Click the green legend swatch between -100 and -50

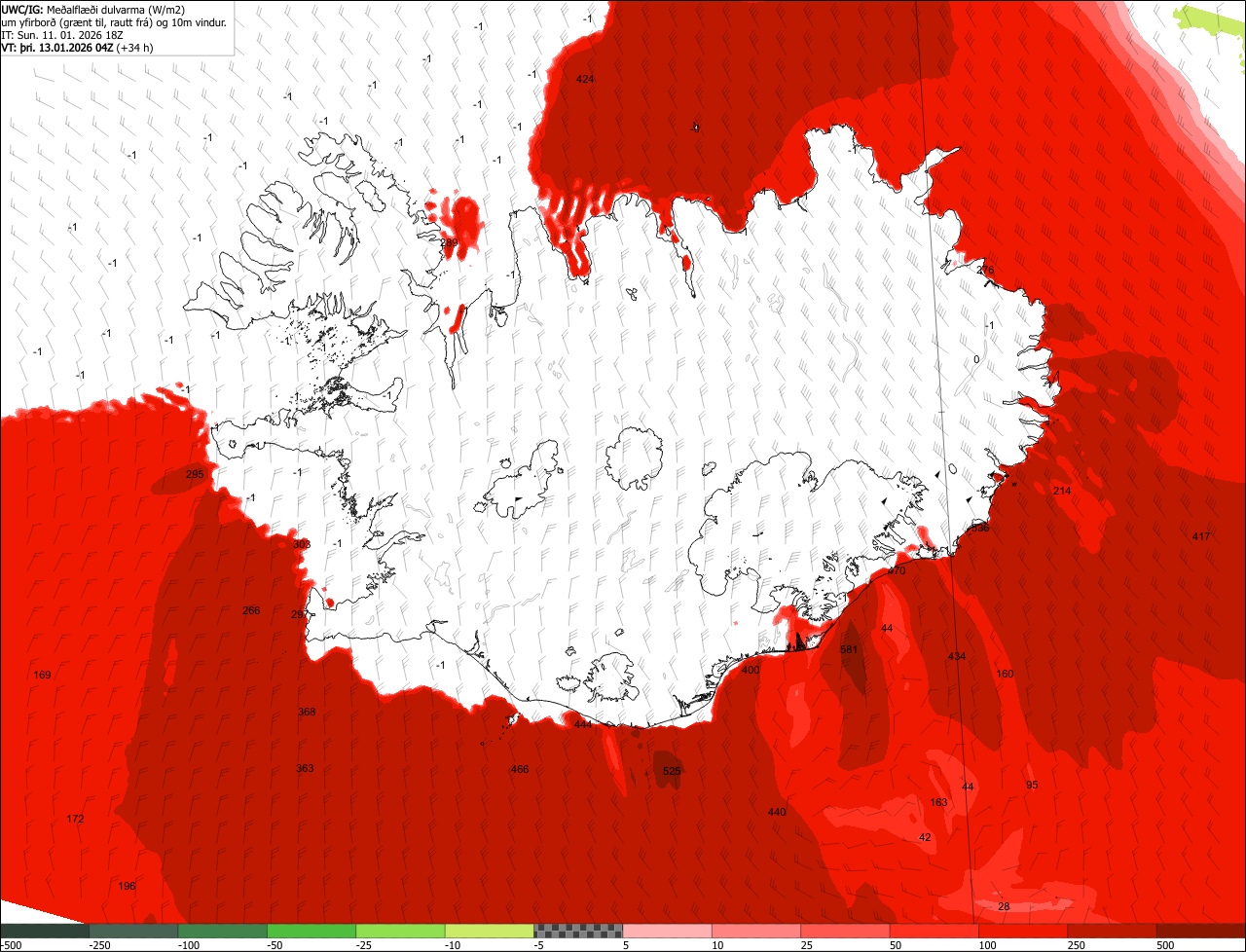[x=222, y=931]
